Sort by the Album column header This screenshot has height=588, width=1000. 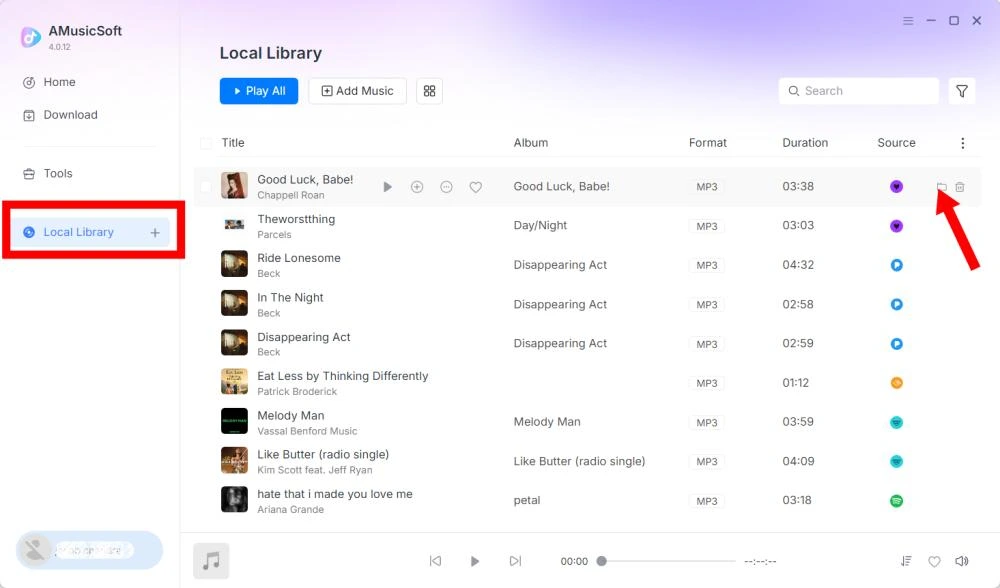[531, 143]
